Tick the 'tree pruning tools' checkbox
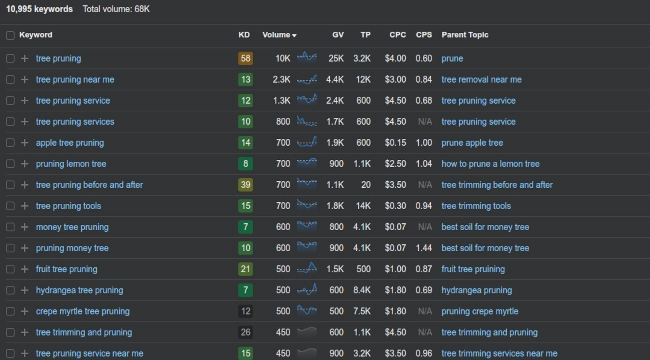 coord(10,206)
